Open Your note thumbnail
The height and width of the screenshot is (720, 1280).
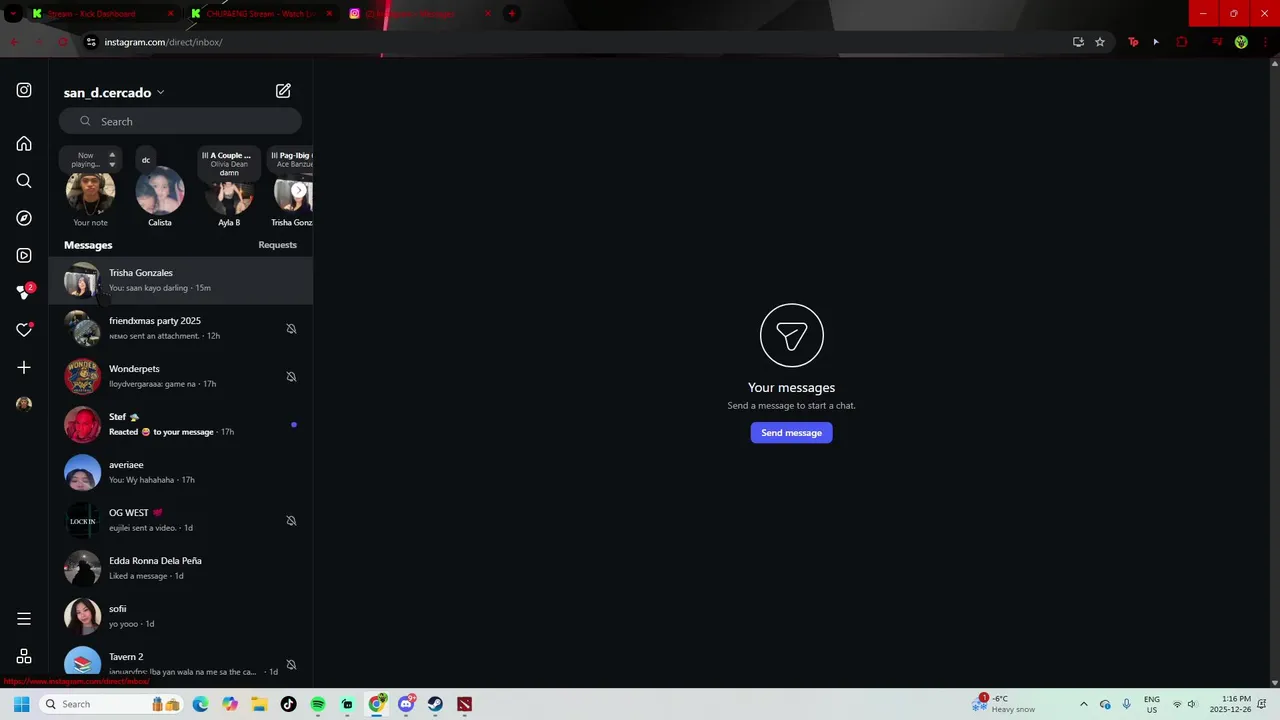coord(90,193)
